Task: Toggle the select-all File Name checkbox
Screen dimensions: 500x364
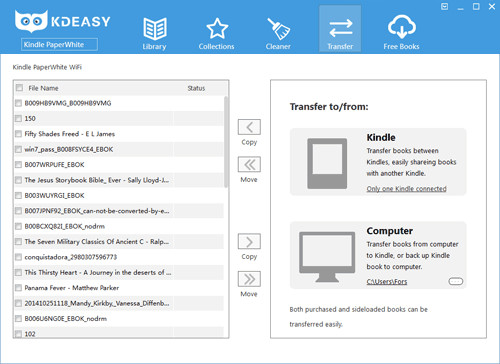Action: (20, 88)
